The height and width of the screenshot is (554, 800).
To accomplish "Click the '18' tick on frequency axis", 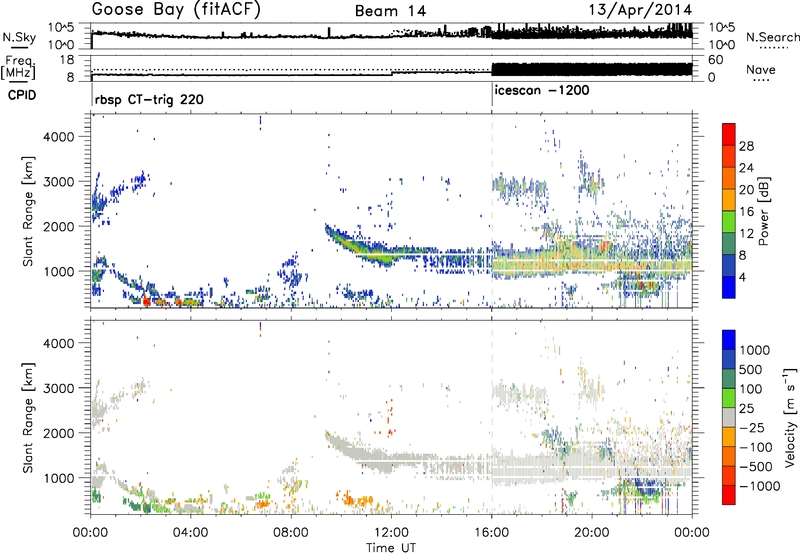I will (x=68, y=60).
